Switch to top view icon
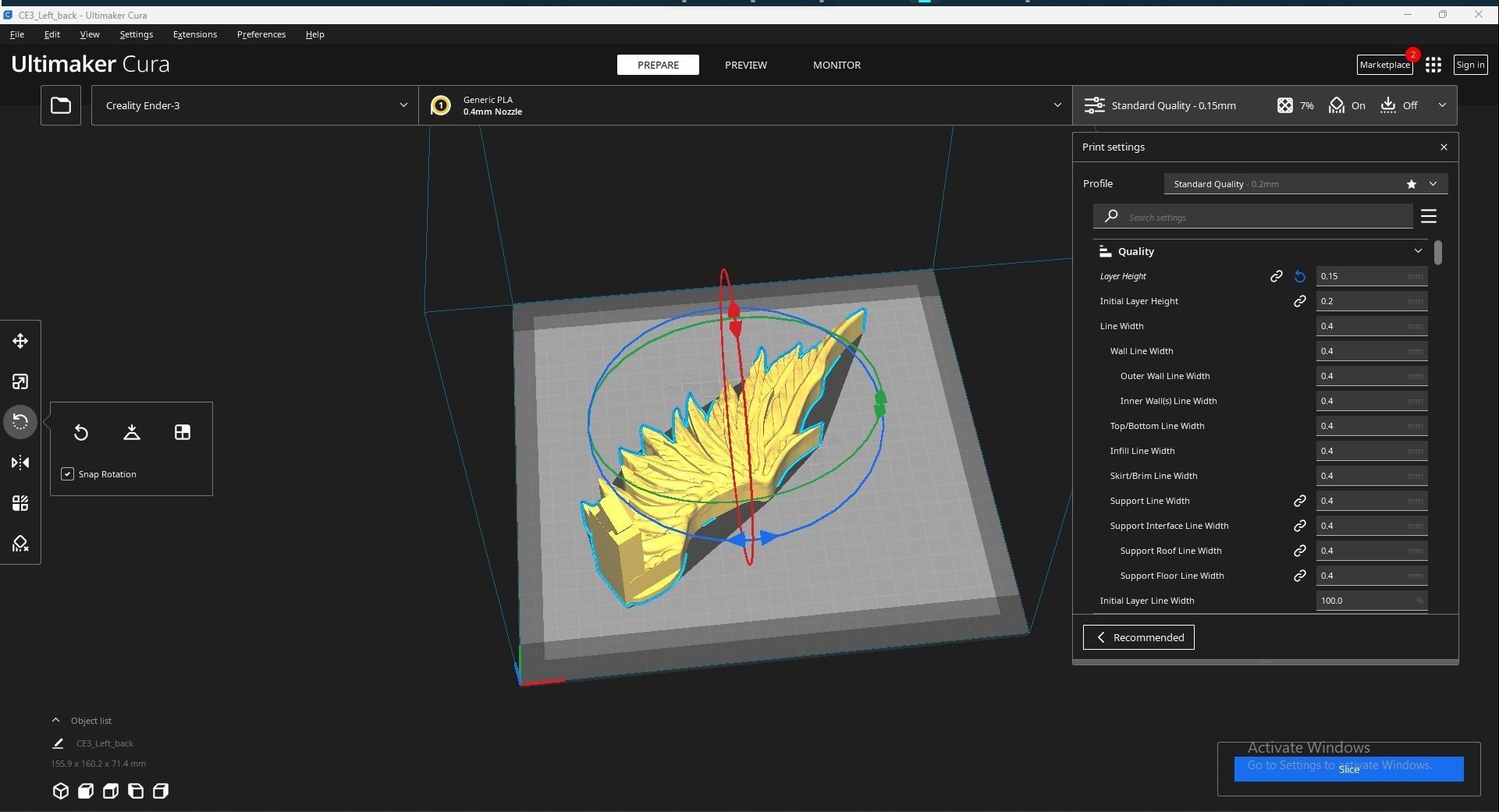This screenshot has width=1499, height=812. tap(111, 791)
